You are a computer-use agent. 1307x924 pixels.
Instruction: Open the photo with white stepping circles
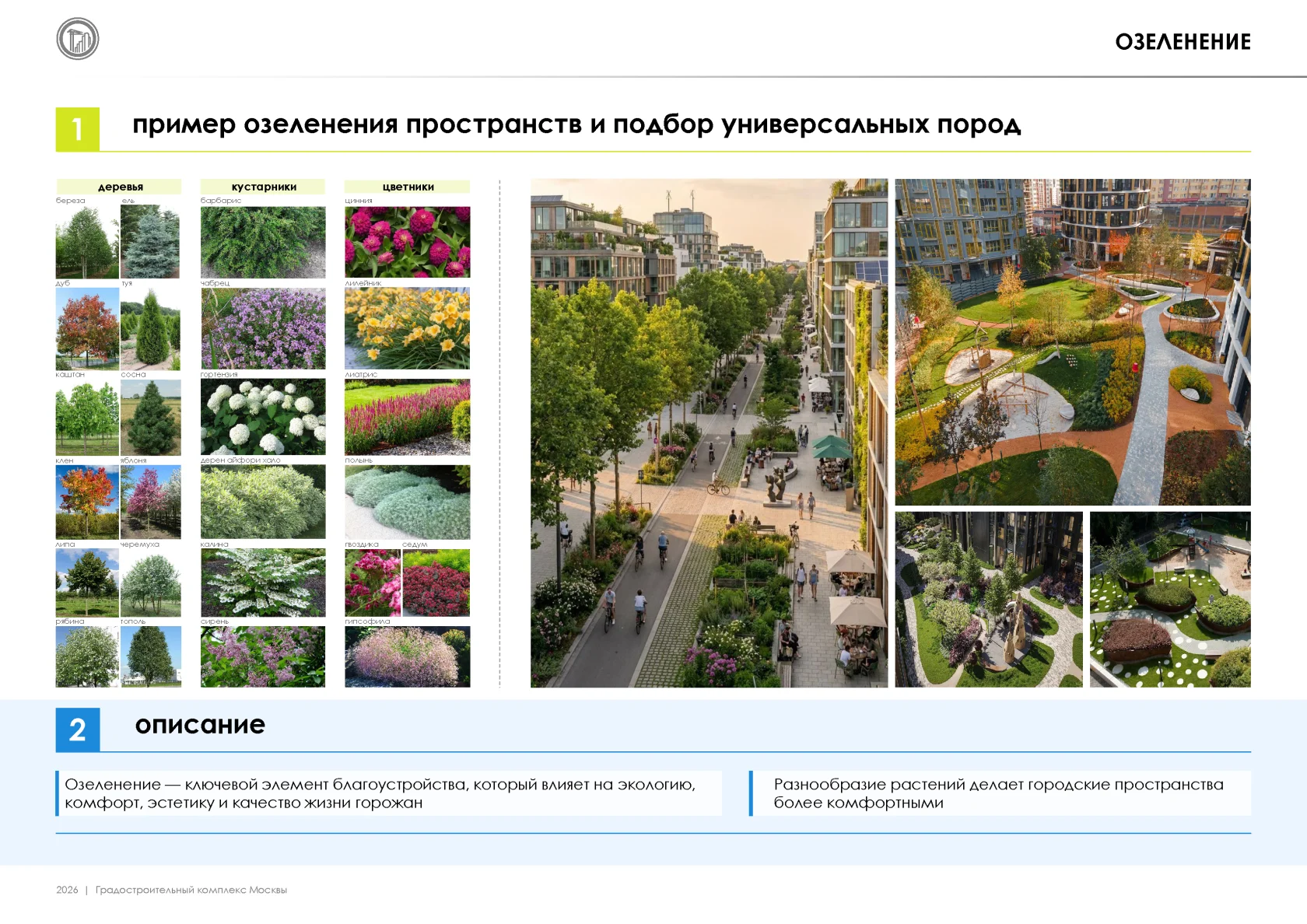1170,599
